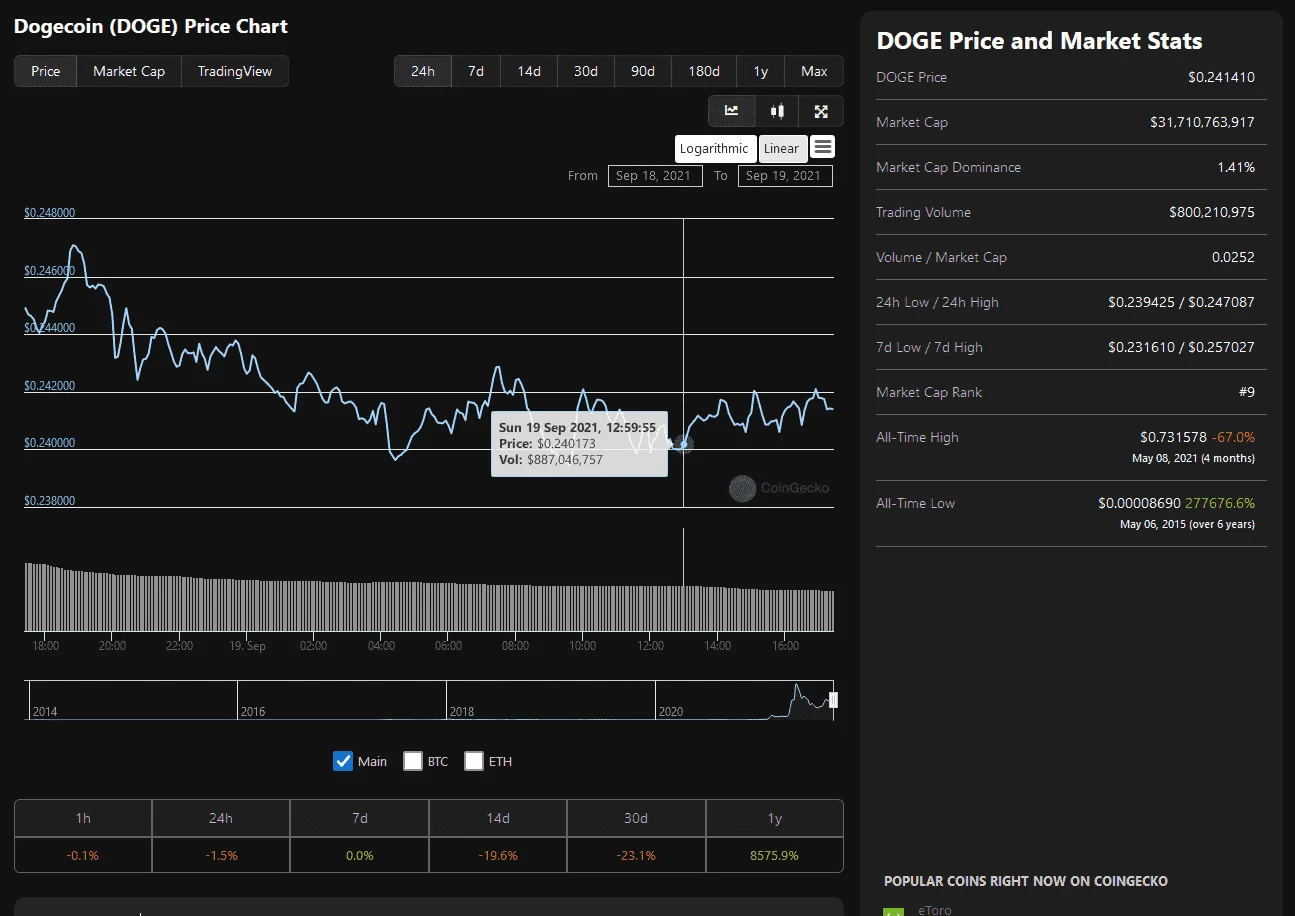Viewport: 1295px width, 916px height.
Task: Select the 30d time range
Action: [586, 71]
